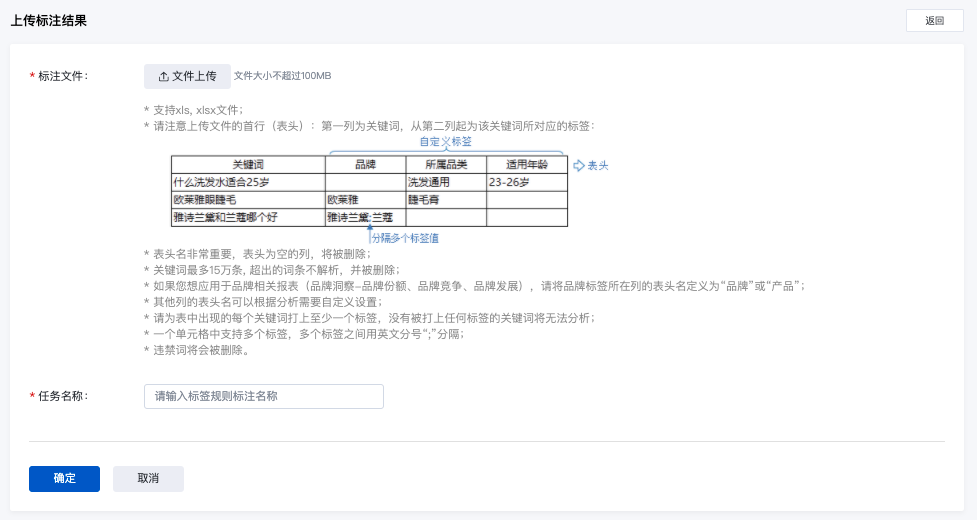The height and width of the screenshot is (520, 977).
Task: Click the 任务名称 field label
Action: [x=63, y=397]
